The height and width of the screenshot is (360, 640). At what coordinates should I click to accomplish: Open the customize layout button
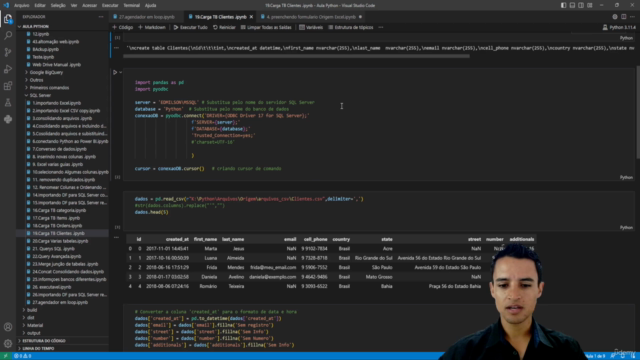point(590,5)
